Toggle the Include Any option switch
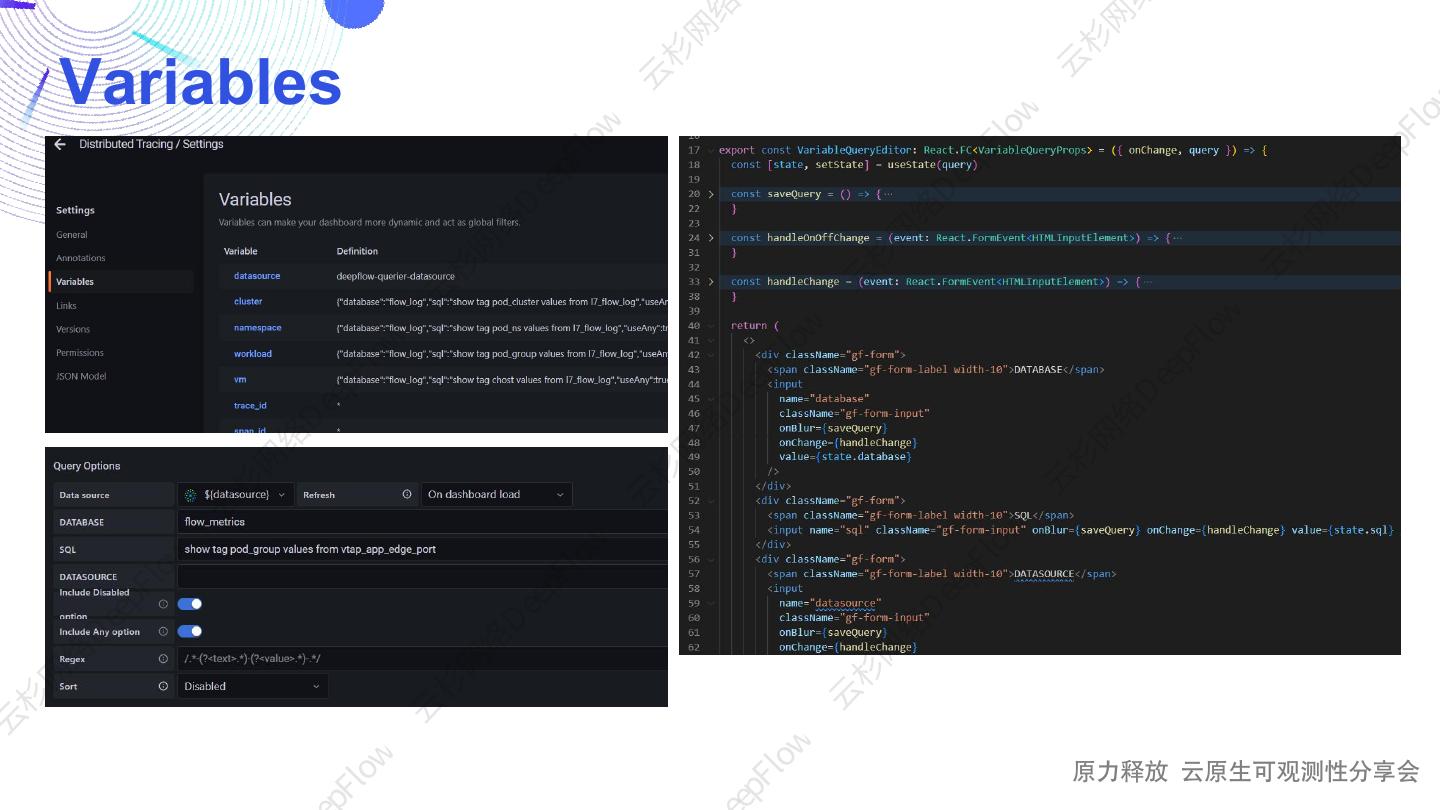The width and height of the screenshot is (1440, 810). click(x=190, y=632)
